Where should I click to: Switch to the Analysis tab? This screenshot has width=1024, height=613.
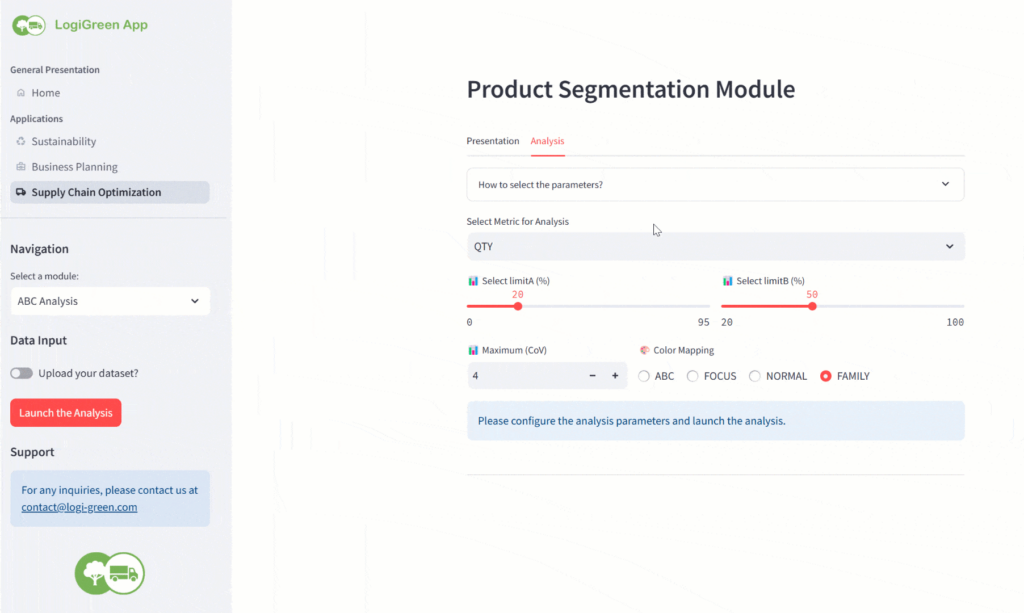(x=547, y=141)
